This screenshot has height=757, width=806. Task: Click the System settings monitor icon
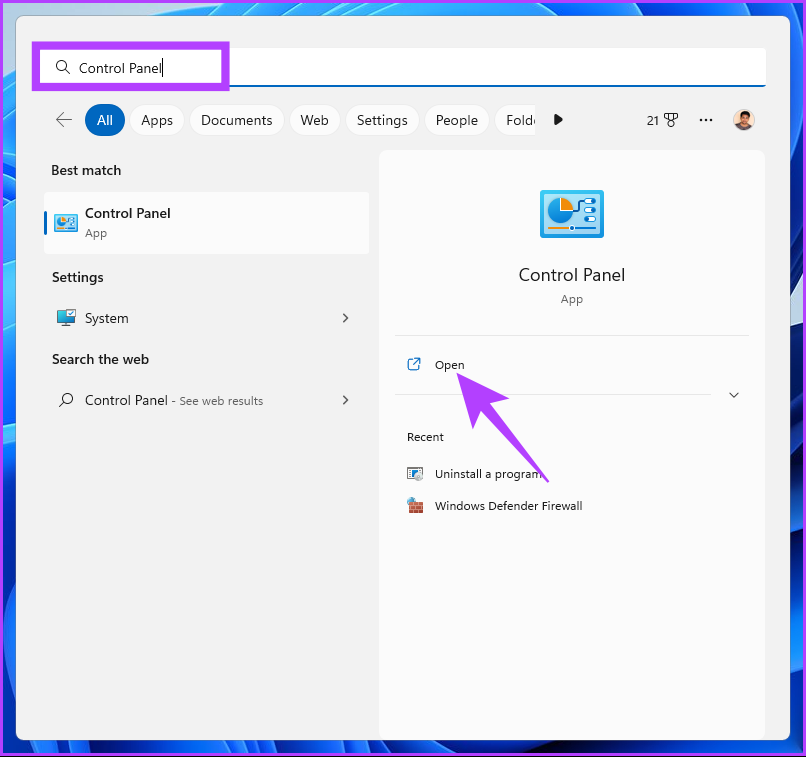(x=67, y=318)
